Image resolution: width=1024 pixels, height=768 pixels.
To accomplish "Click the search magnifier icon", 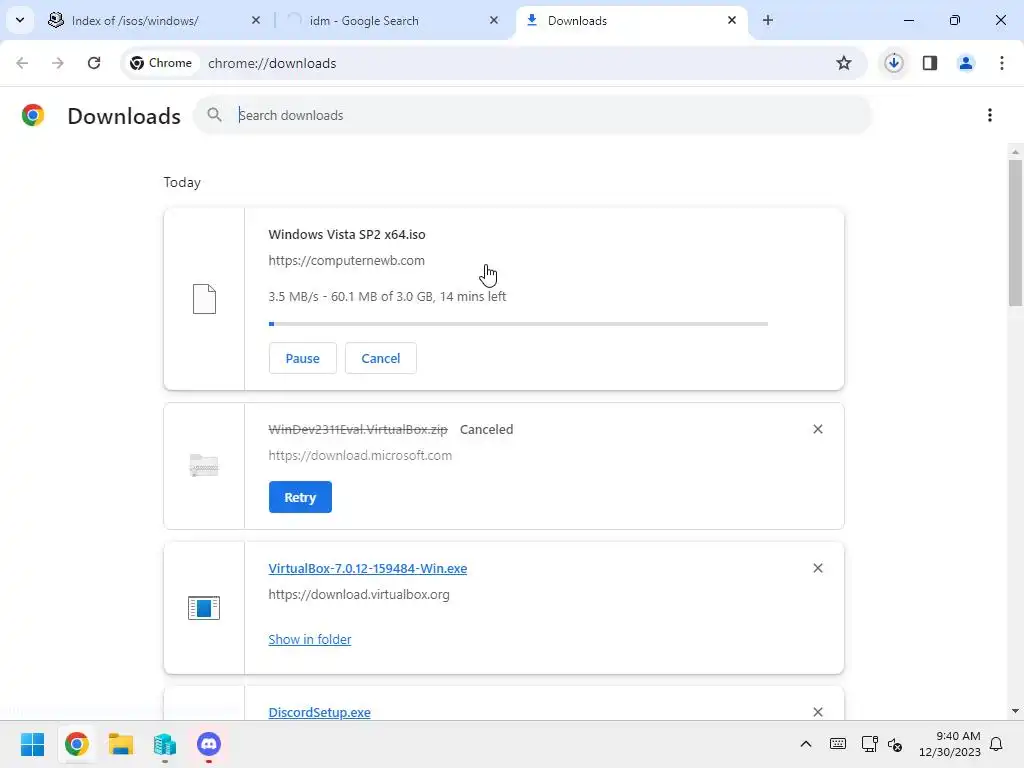I will point(214,115).
